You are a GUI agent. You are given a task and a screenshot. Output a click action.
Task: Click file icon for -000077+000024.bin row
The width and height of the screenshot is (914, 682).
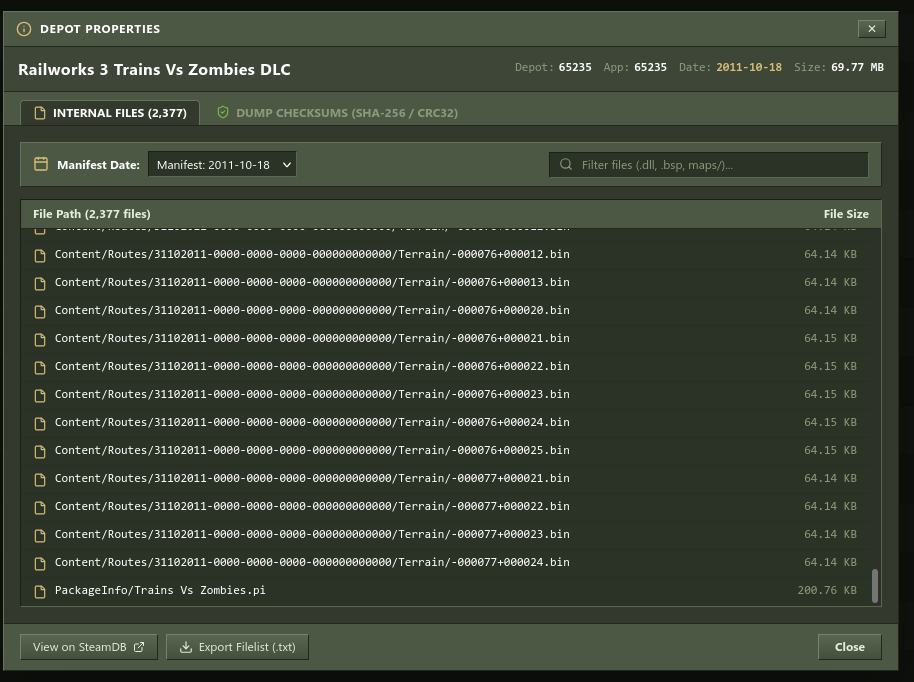[40, 563]
